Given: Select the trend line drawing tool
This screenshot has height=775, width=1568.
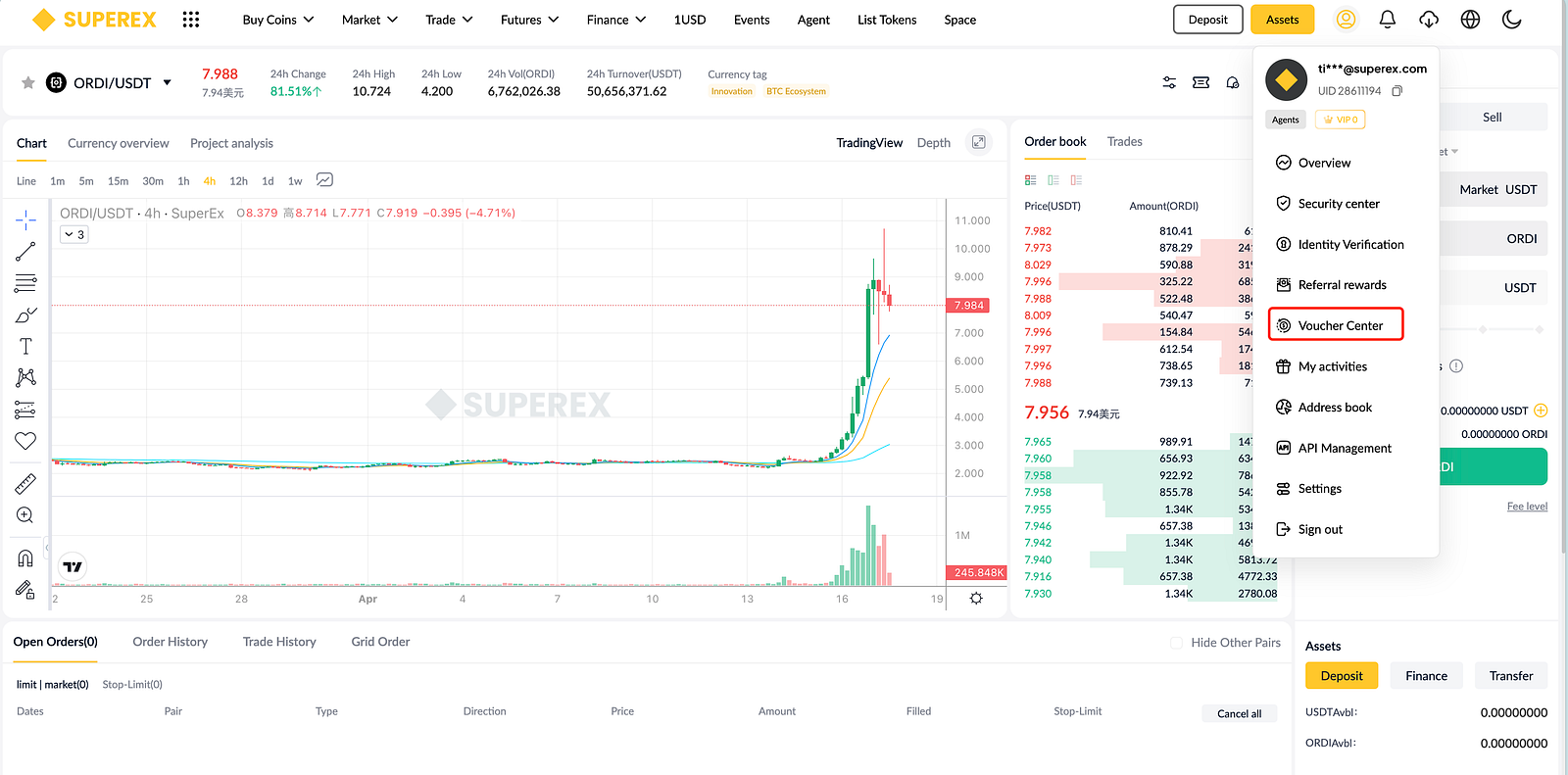Looking at the screenshot, I should tap(25, 252).
